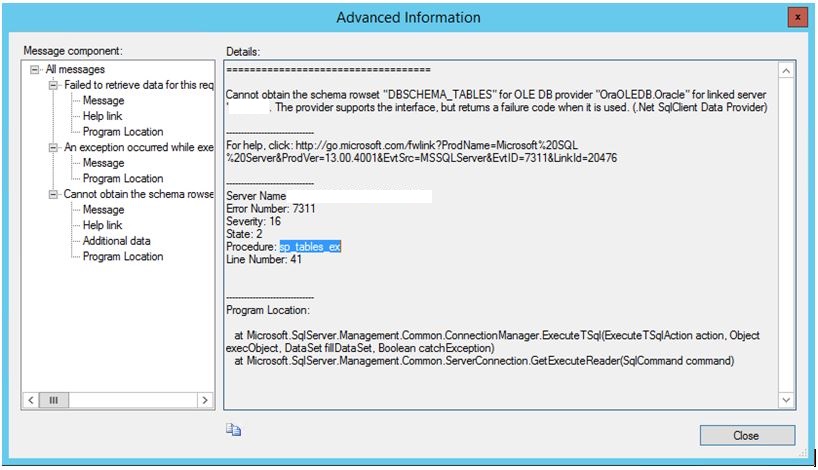This screenshot has height=470, width=818.
Task: Click the 'Server Name' line in Details
Action: coord(256,196)
